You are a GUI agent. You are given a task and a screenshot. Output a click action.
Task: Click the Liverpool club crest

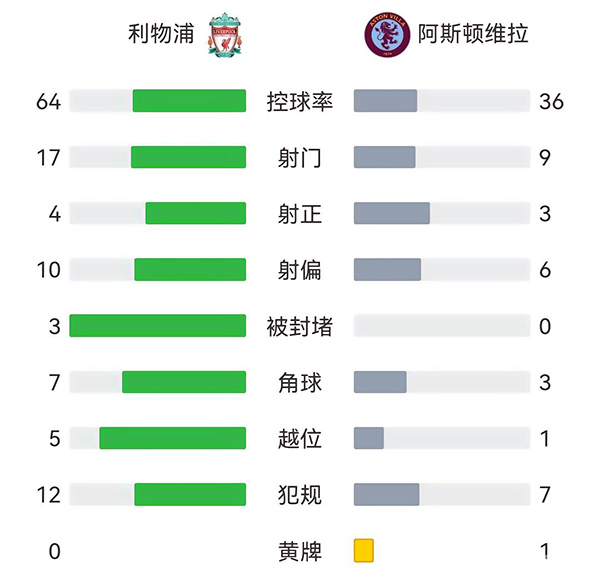pos(224,35)
